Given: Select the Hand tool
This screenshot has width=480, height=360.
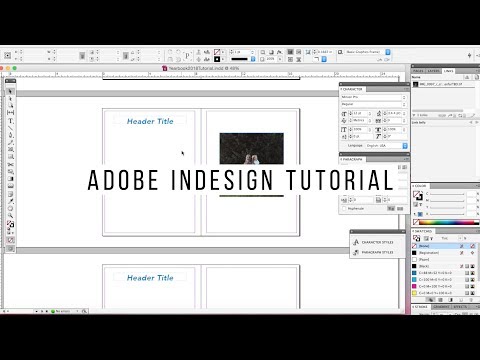Looking at the screenshot, I should (10, 208).
